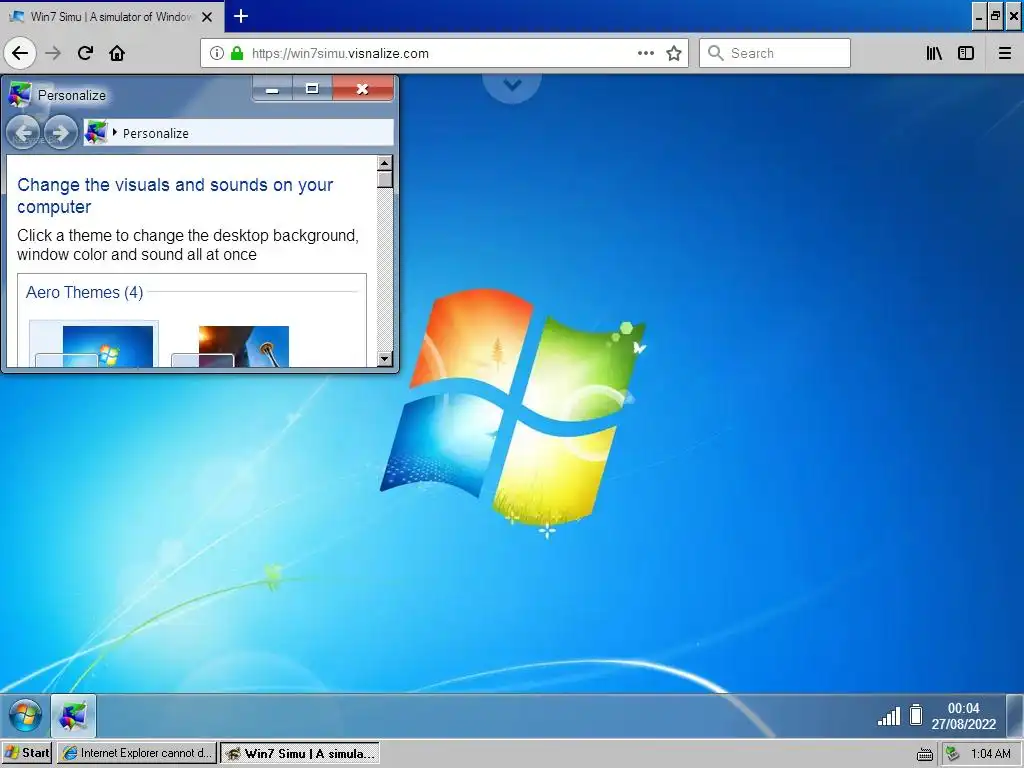Go to the Firefox home page
This screenshot has width=1024, height=768.
[117, 53]
